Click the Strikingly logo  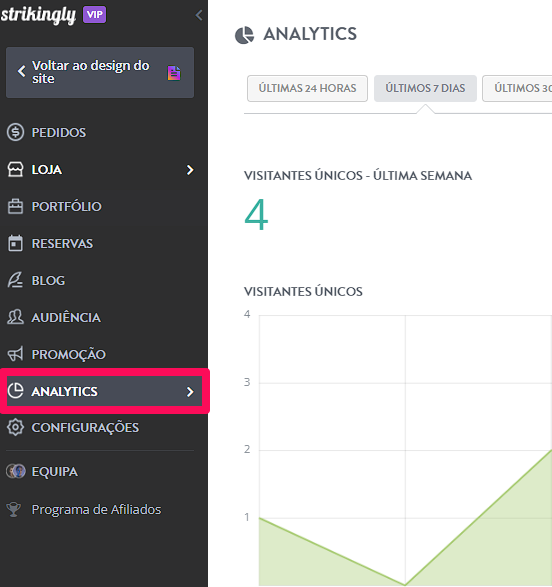point(38,15)
